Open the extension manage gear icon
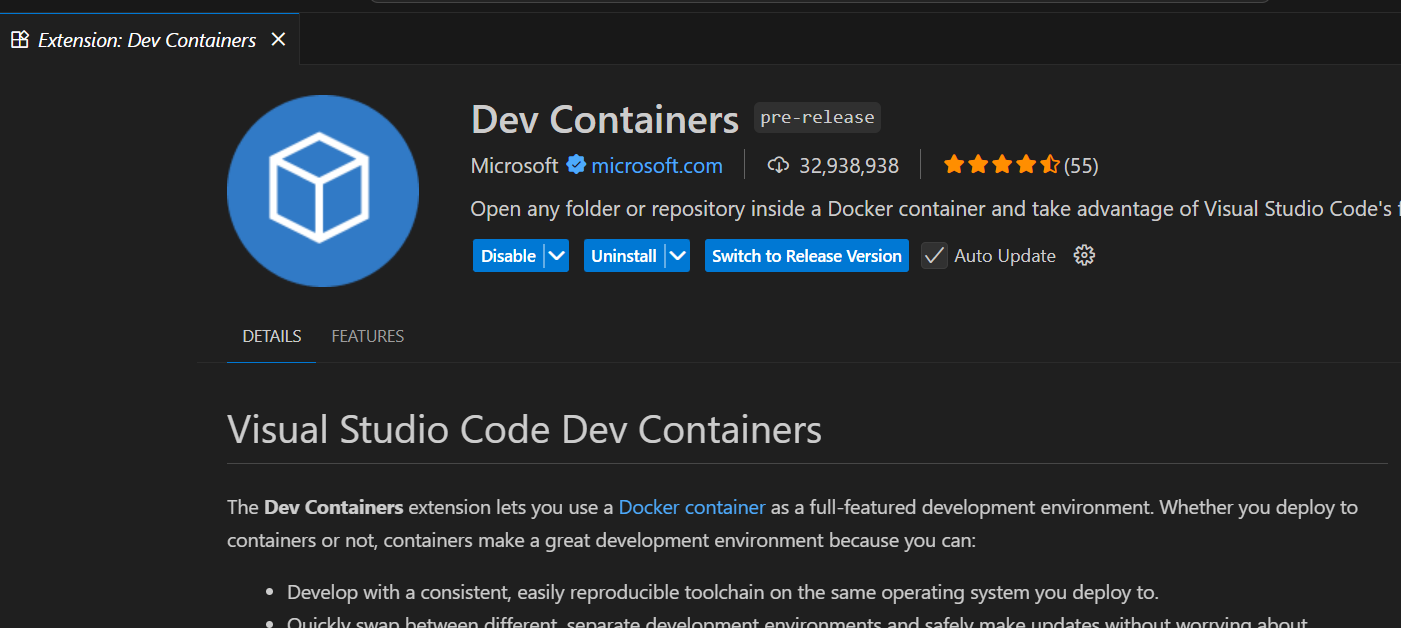The width and height of the screenshot is (1401, 628). (x=1084, y=256)
